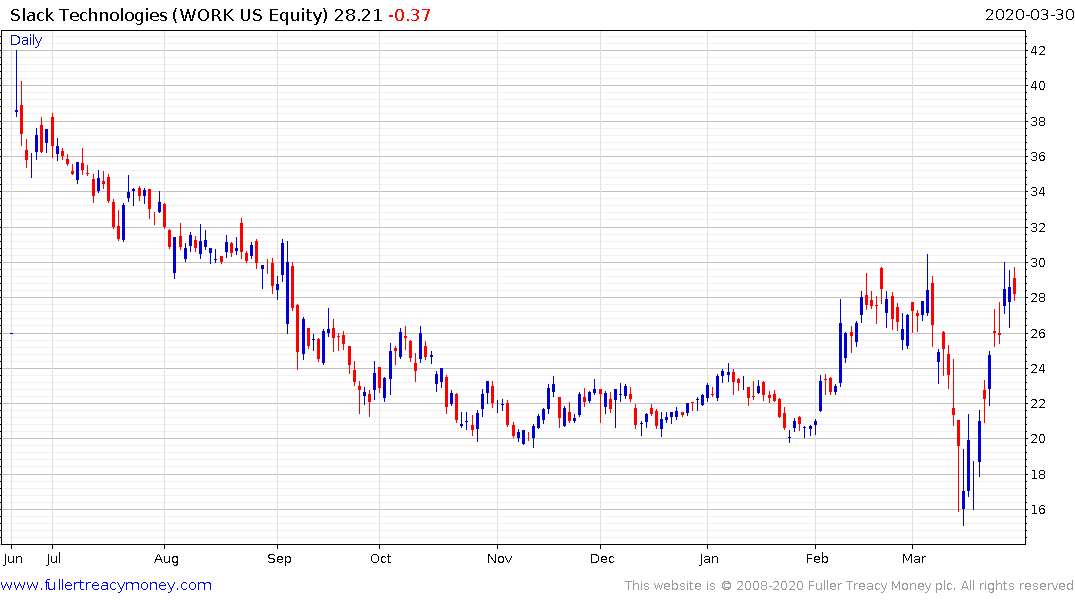Click the red price change -0.37
The width and height of the screenshot is (1075, 600).
[x=409, y=15]
